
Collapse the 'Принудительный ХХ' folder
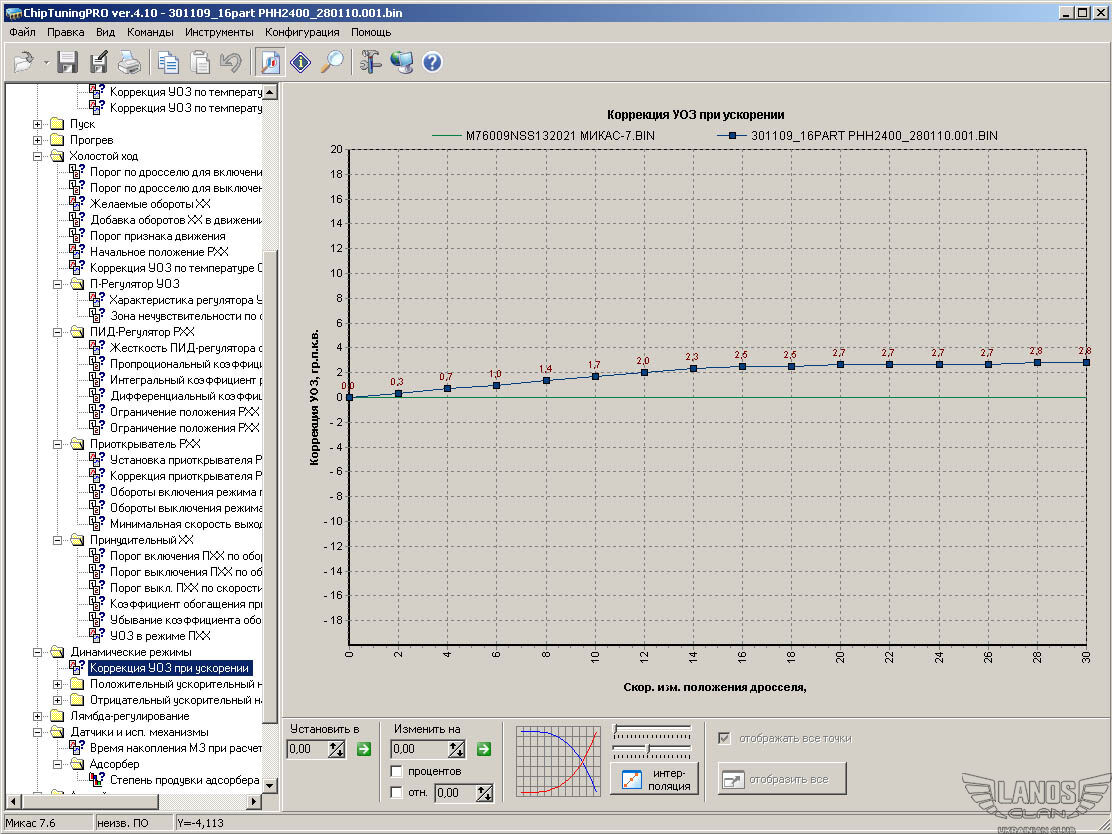click(57, 540)
